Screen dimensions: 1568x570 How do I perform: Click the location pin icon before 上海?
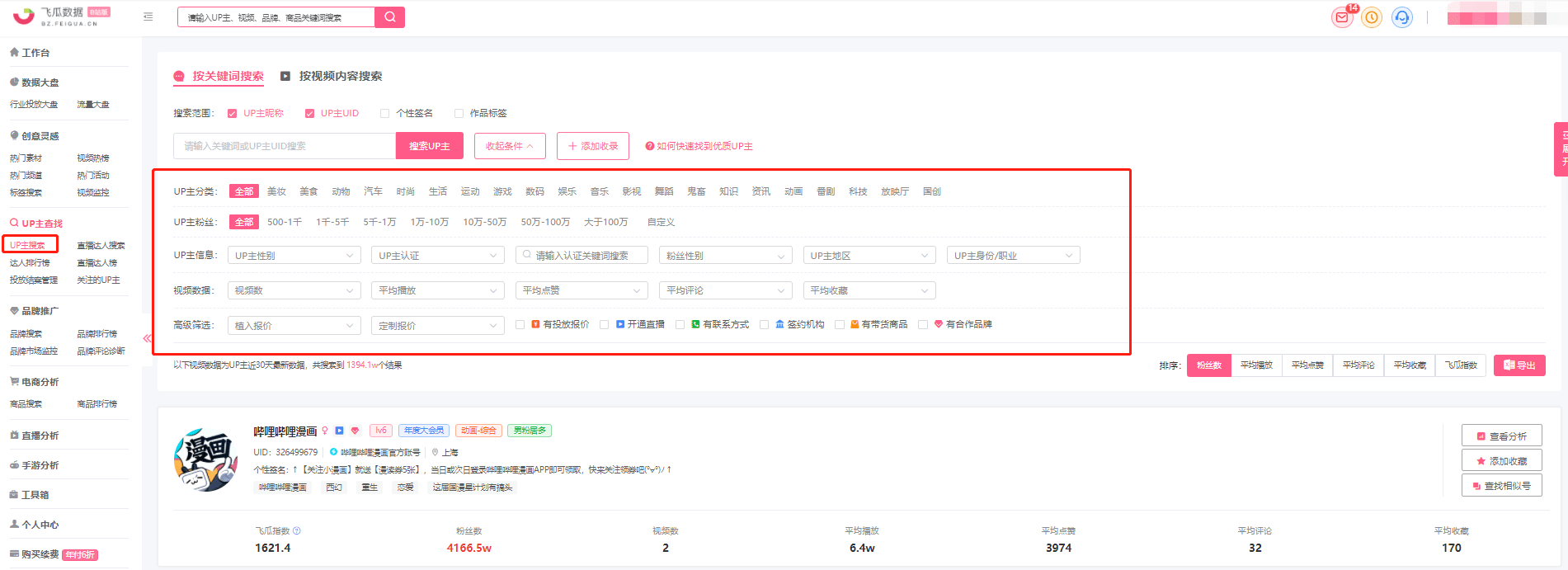point(435,452)
